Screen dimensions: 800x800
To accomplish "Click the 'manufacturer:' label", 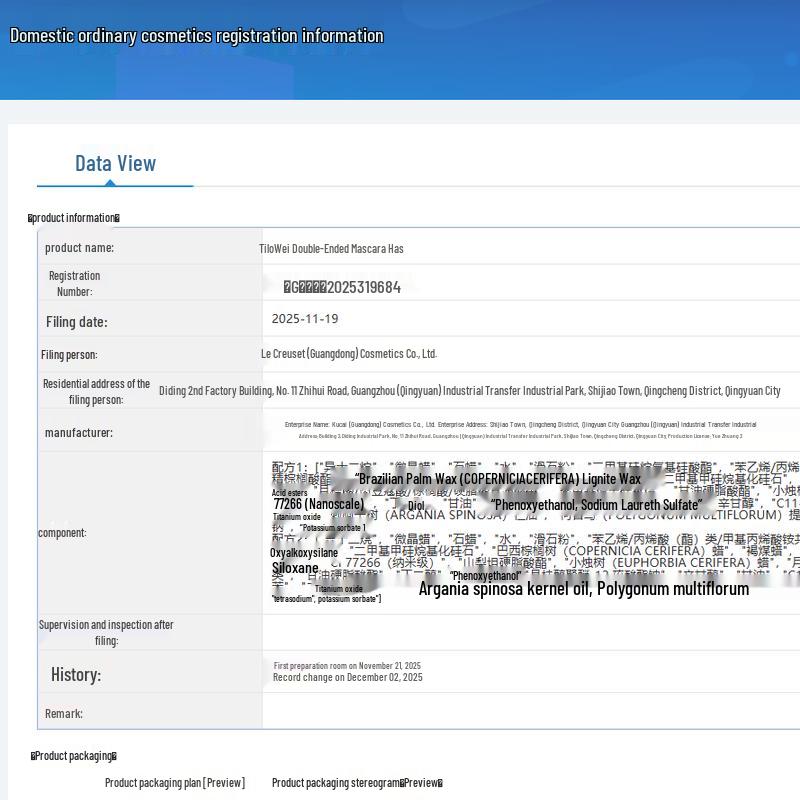I will [79, 433].
